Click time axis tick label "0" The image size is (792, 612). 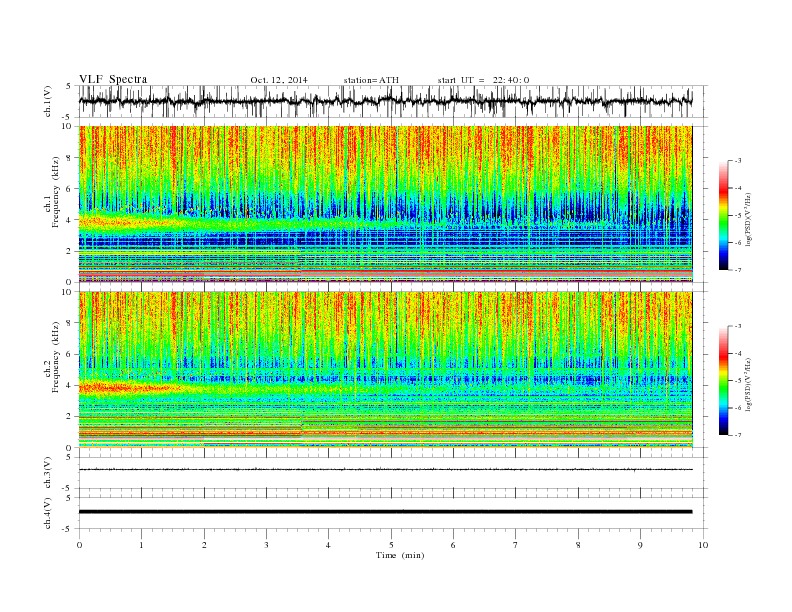click(79, 545)
